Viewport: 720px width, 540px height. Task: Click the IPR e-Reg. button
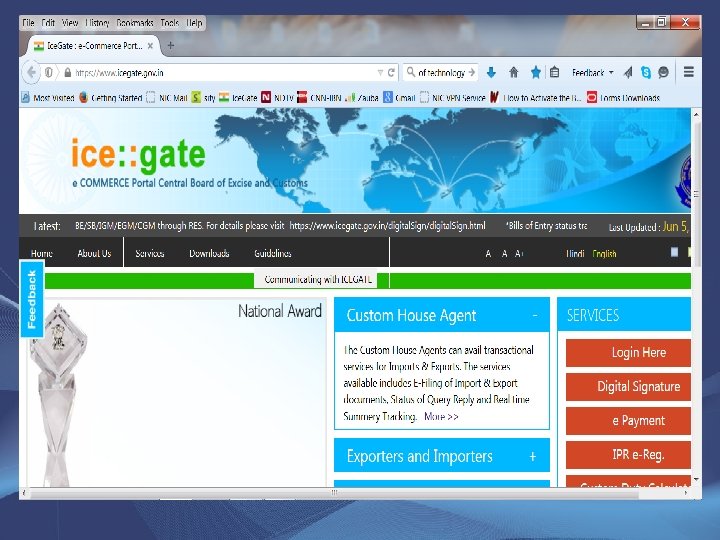[x=628, y=455]
